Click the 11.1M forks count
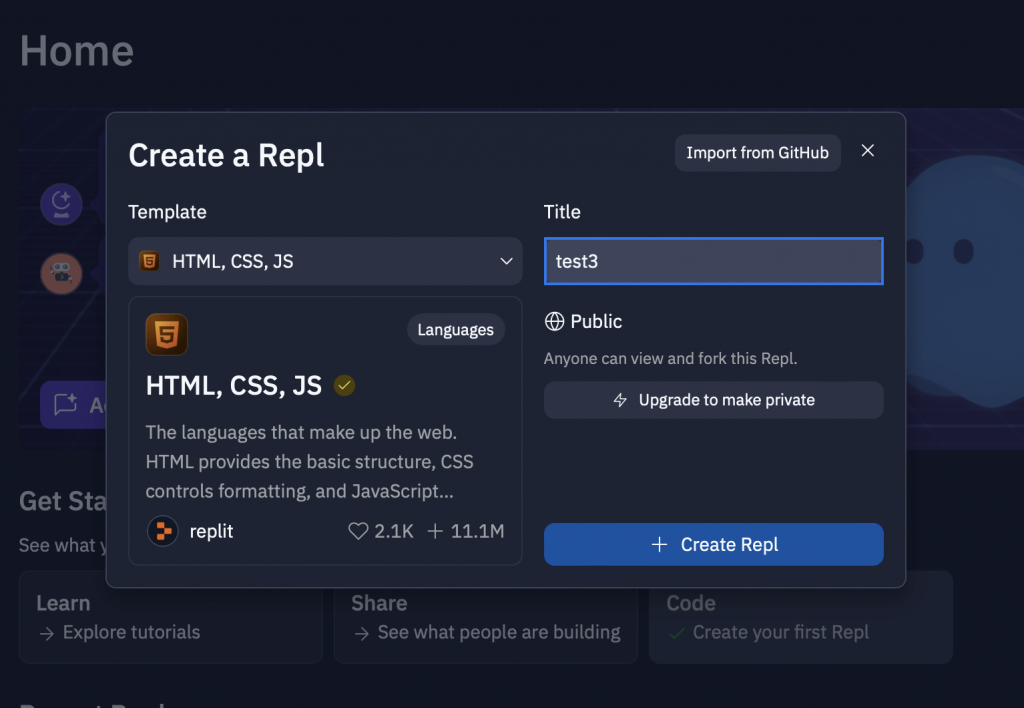 (477, 531)
